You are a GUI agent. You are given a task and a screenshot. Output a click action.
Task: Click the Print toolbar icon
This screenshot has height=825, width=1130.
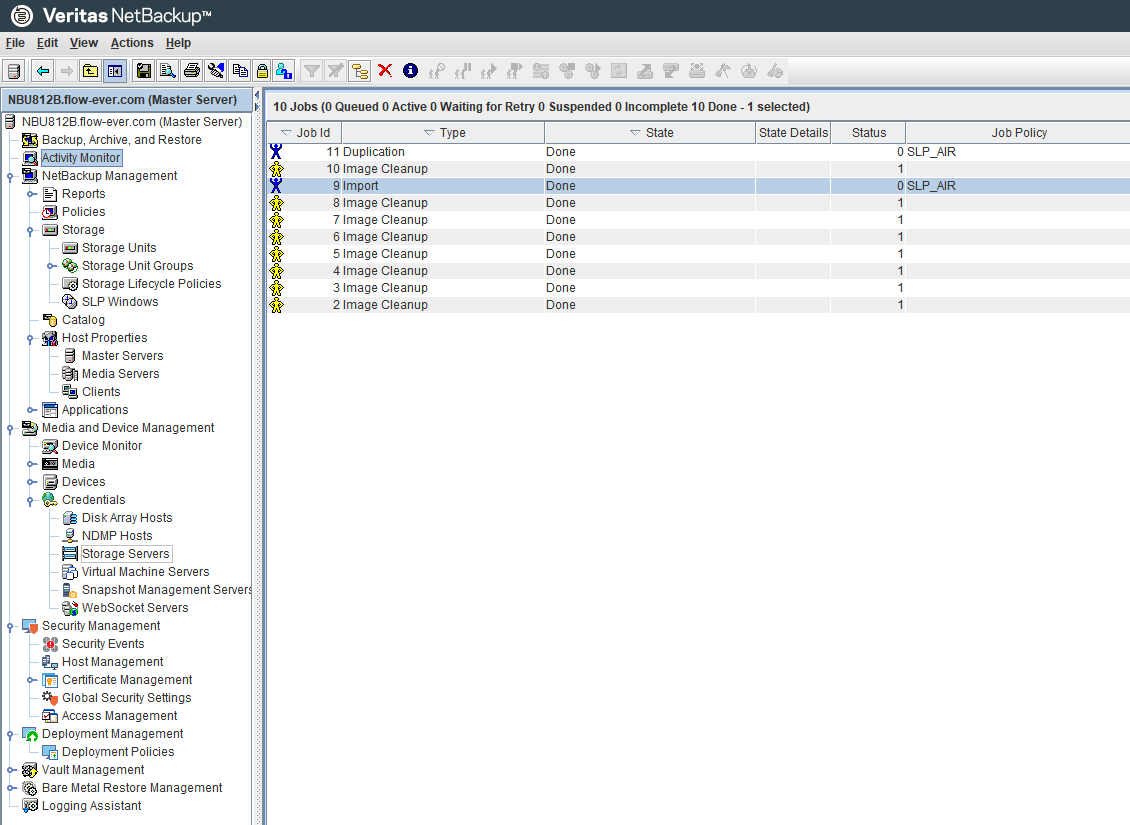192,71
